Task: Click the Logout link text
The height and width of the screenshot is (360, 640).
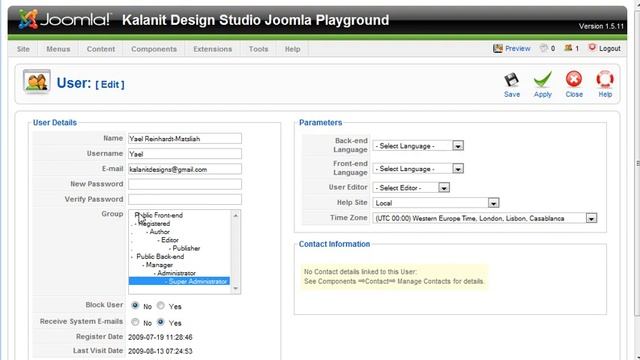Action: [x=609, y=49]
